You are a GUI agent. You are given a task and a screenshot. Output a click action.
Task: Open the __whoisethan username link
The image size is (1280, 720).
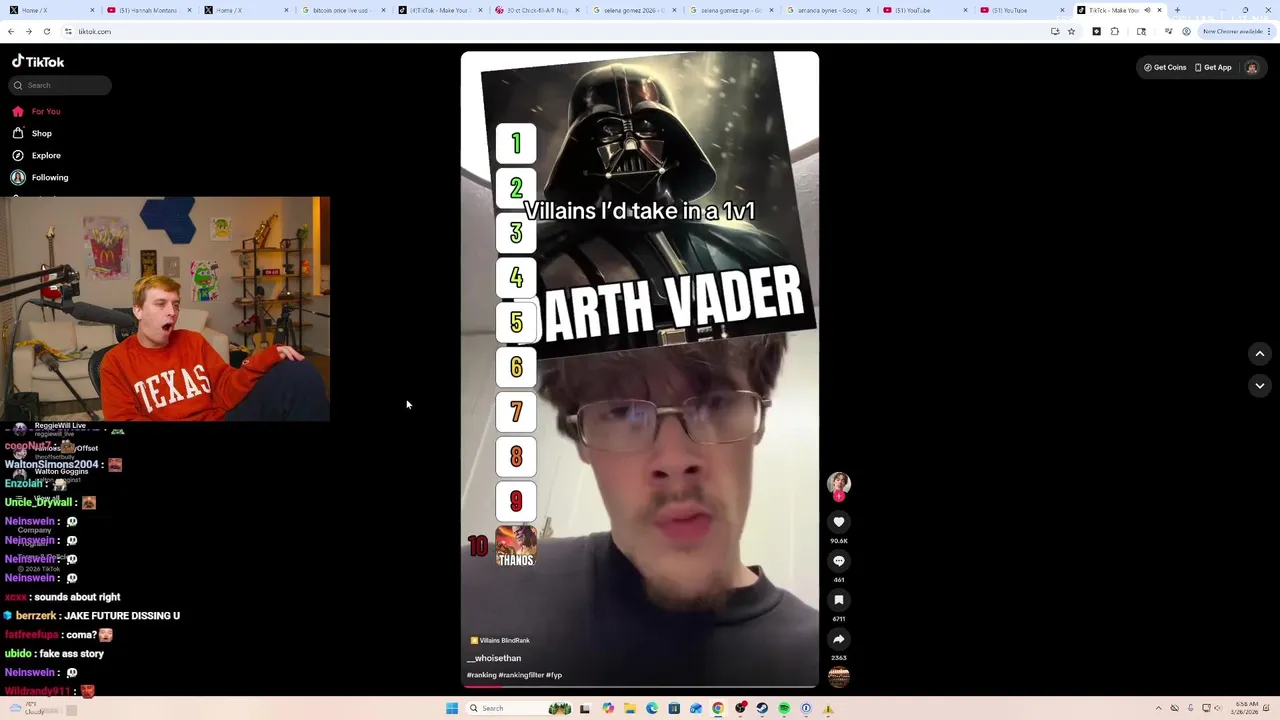(494, 658)
